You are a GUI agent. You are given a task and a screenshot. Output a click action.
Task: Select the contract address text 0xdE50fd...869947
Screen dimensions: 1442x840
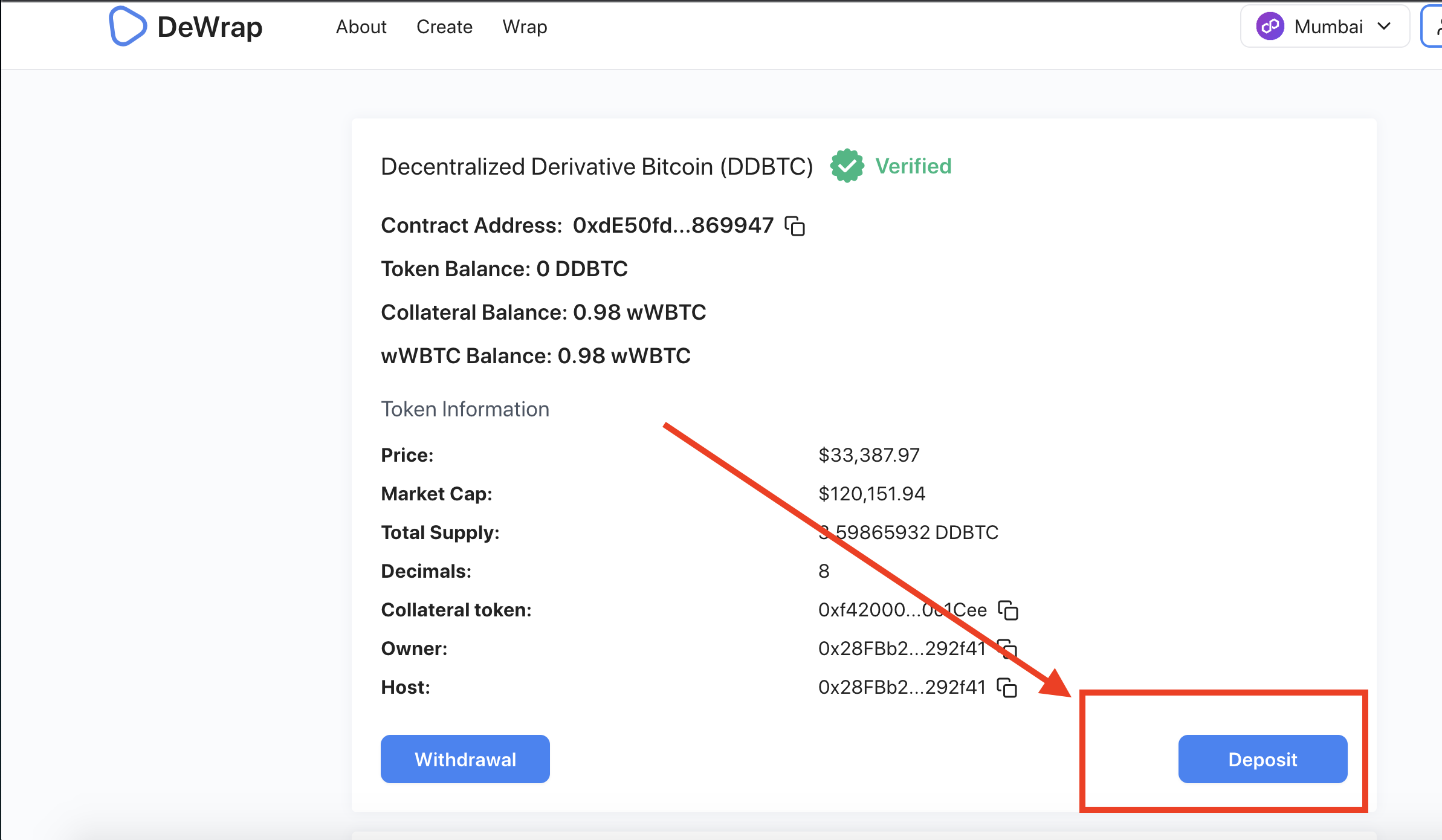point(673,225)
